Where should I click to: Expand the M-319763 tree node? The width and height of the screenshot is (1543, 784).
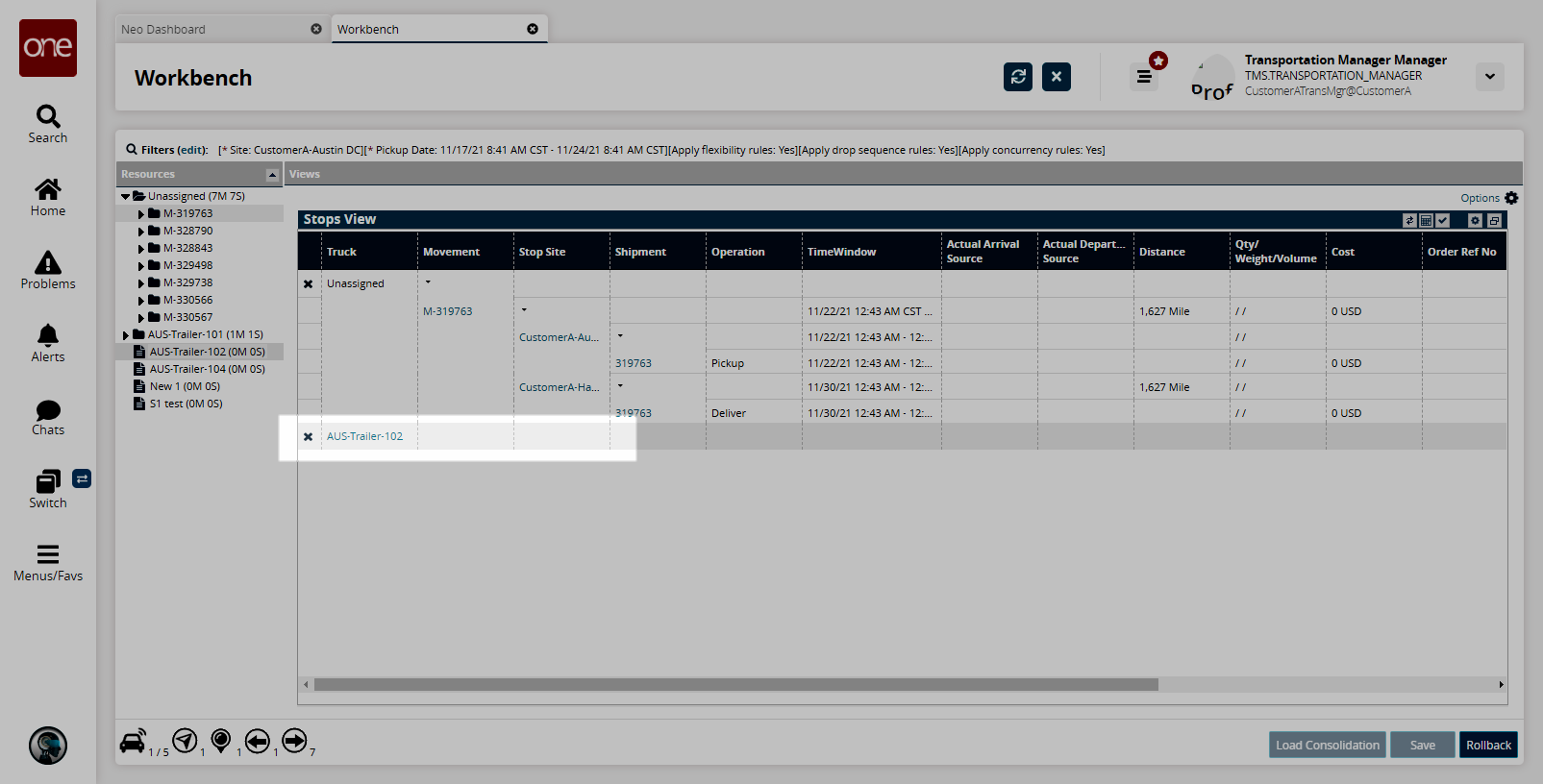tap(140, 214)
